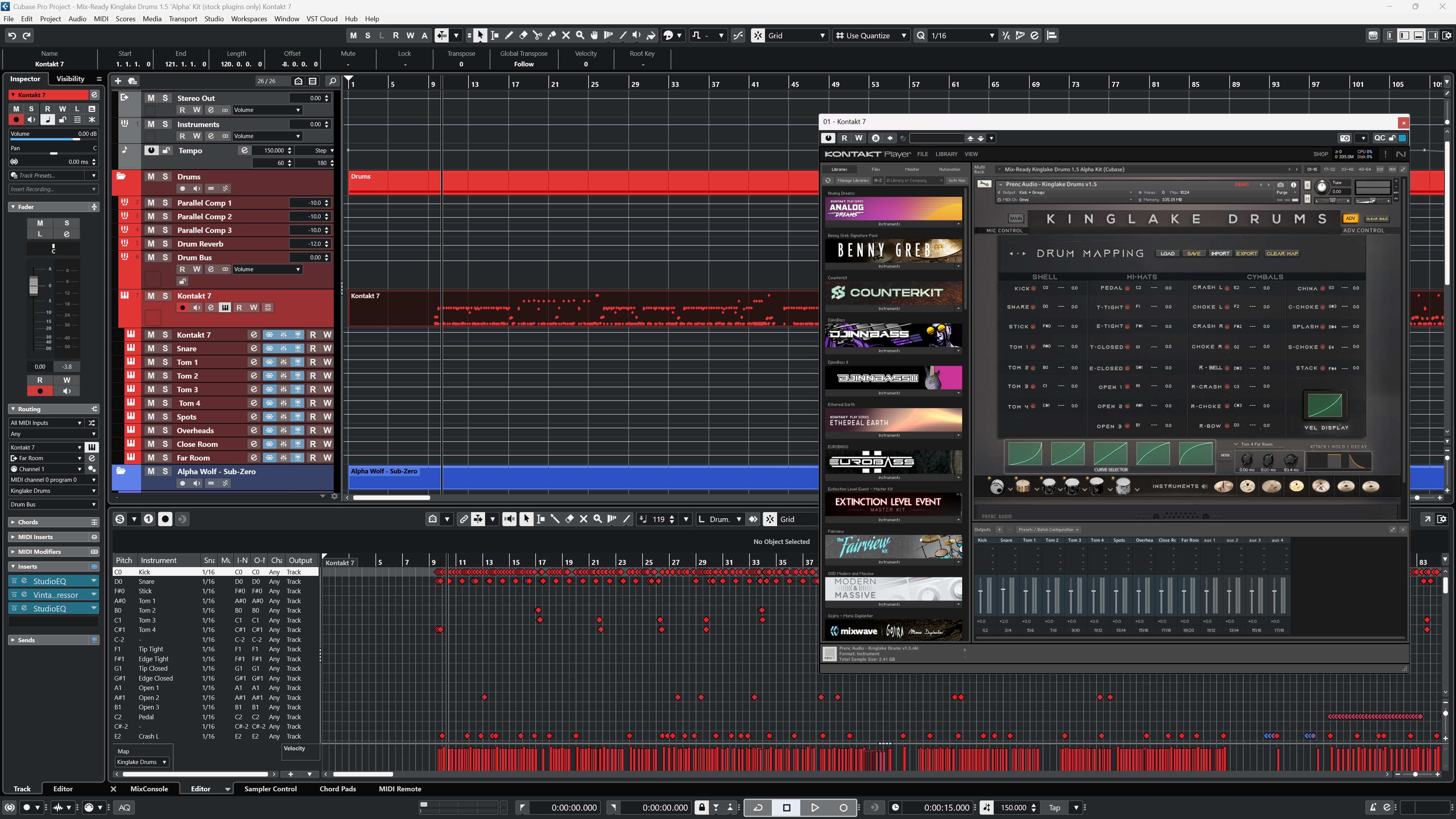Image resolution: width=1456 pixels, height=819 pixels.
Task: Switch to the Visibility tab
Action: point(70,79)
